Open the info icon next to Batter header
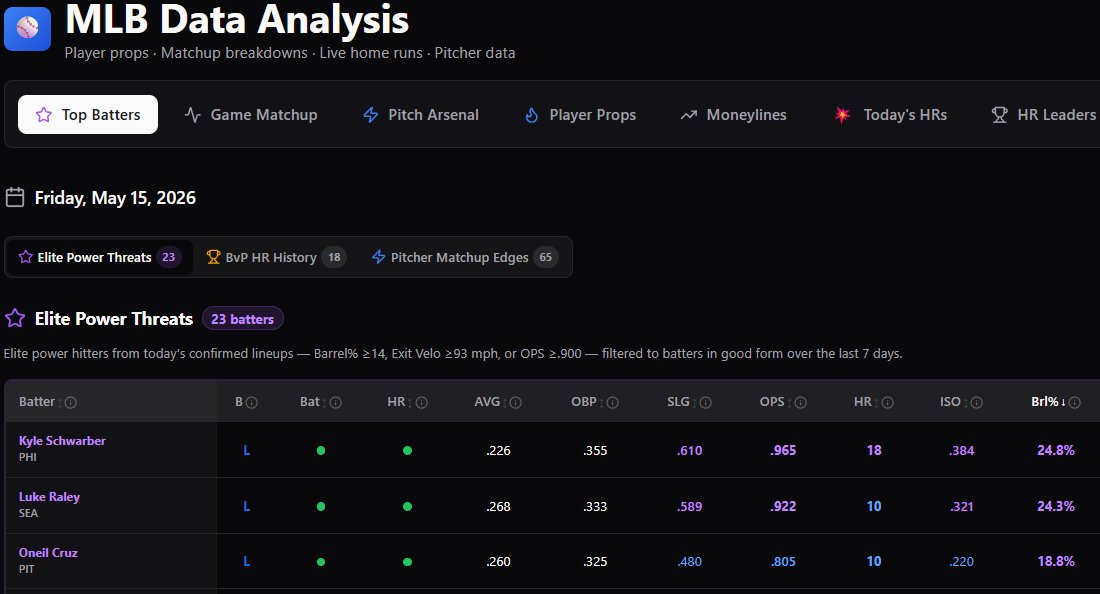Viewport: 1100px width, 594px height. pyautogui.click(x=71, y=402)
